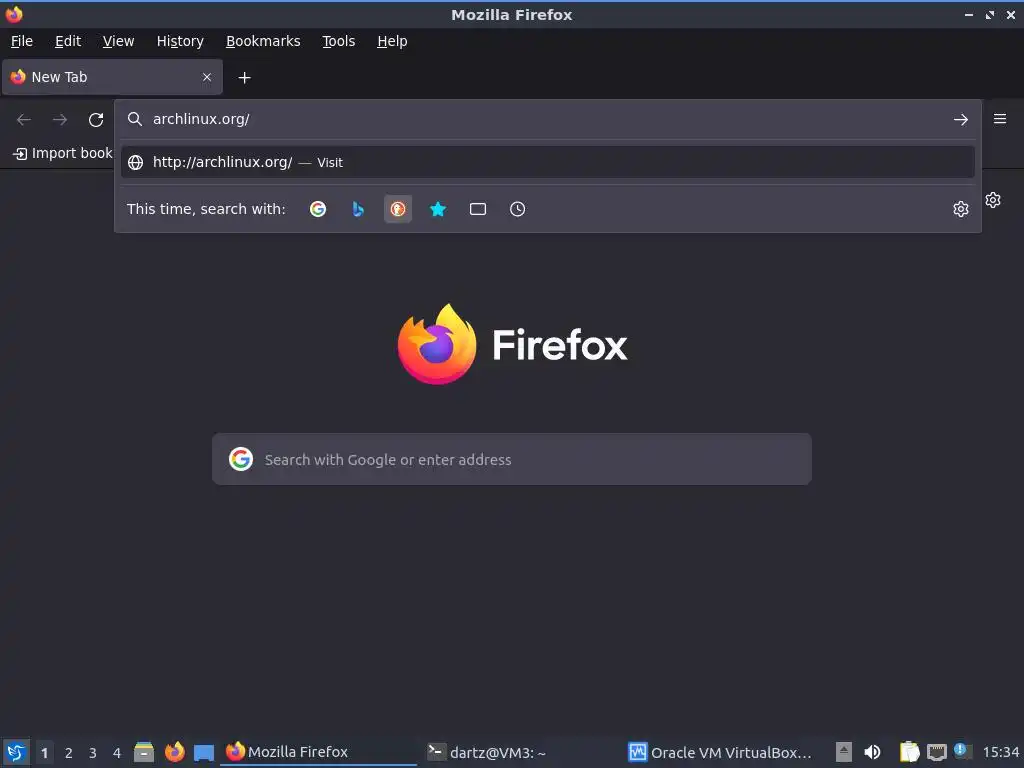Open search settings gear in urlbar dropdown

[960, 209]
